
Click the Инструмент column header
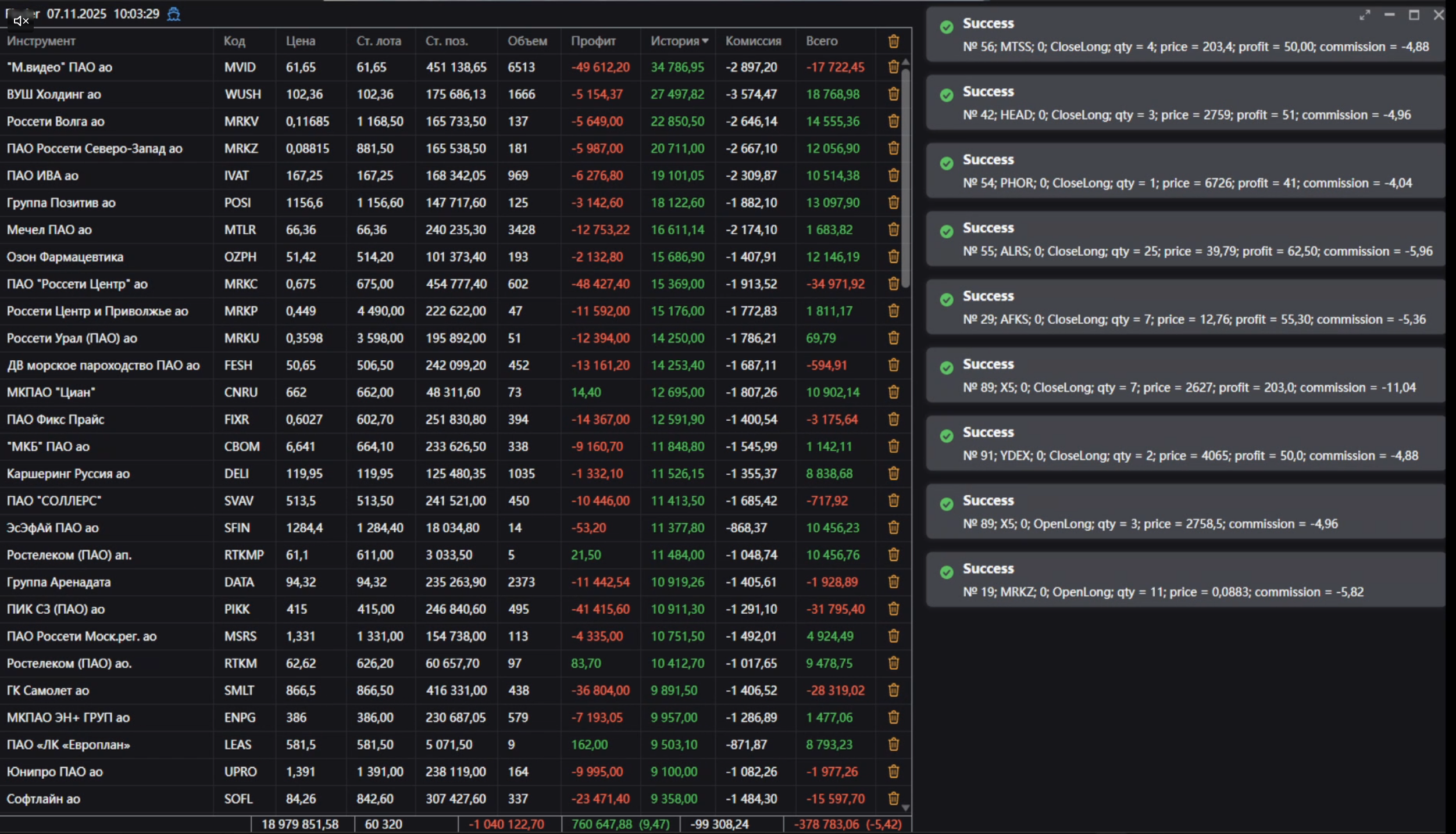[41, 41]
